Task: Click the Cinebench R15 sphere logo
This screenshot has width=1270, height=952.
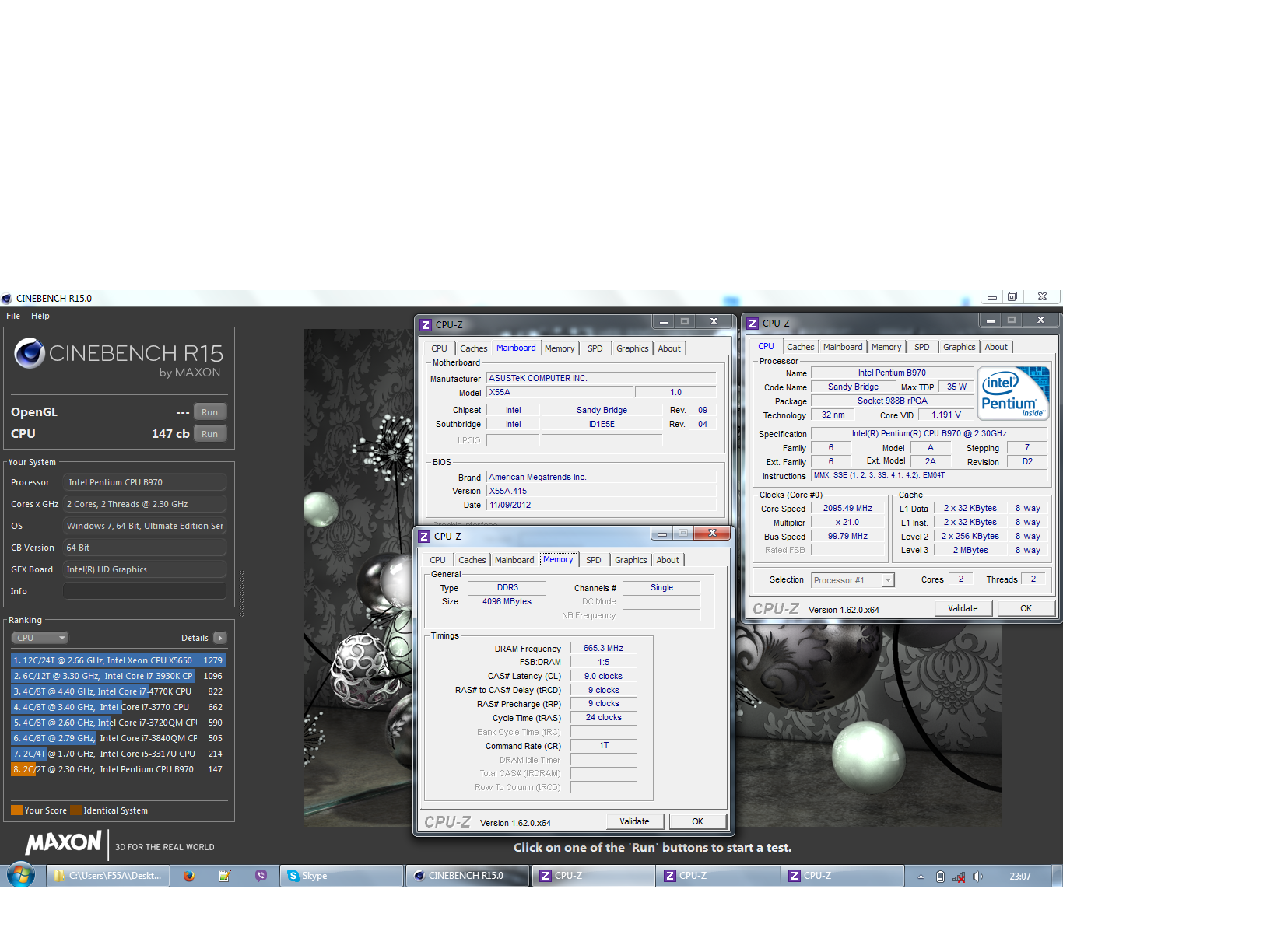Action: click(x=30, y=353)
